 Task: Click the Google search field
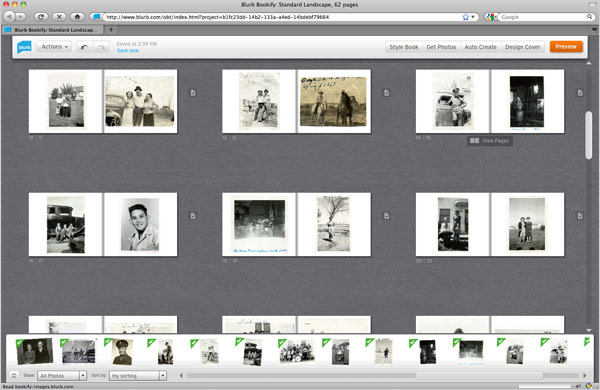click(x=543, y=17)
